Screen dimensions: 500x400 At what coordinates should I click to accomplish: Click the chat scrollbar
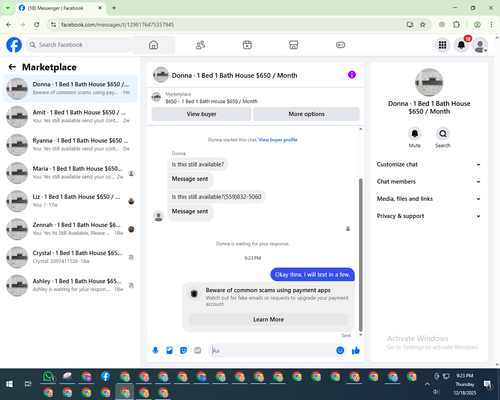pos(360,255)
